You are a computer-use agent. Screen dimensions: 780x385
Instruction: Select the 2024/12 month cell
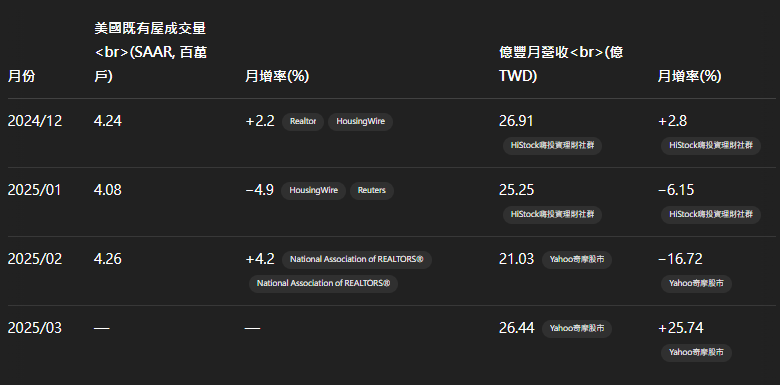coord(35,121)
